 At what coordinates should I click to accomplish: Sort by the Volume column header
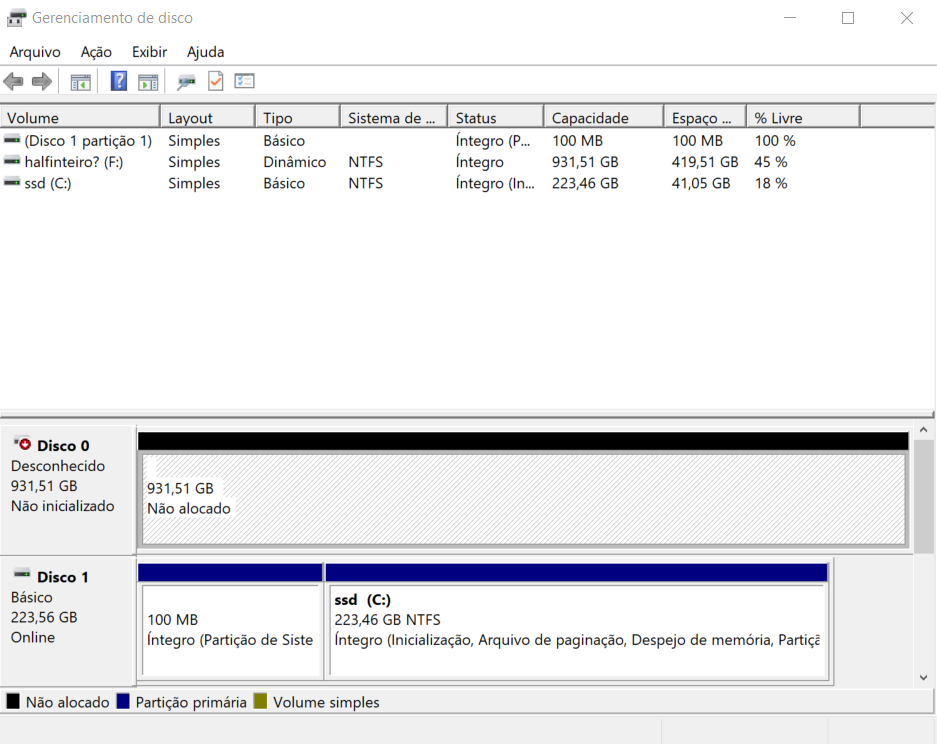80,118
